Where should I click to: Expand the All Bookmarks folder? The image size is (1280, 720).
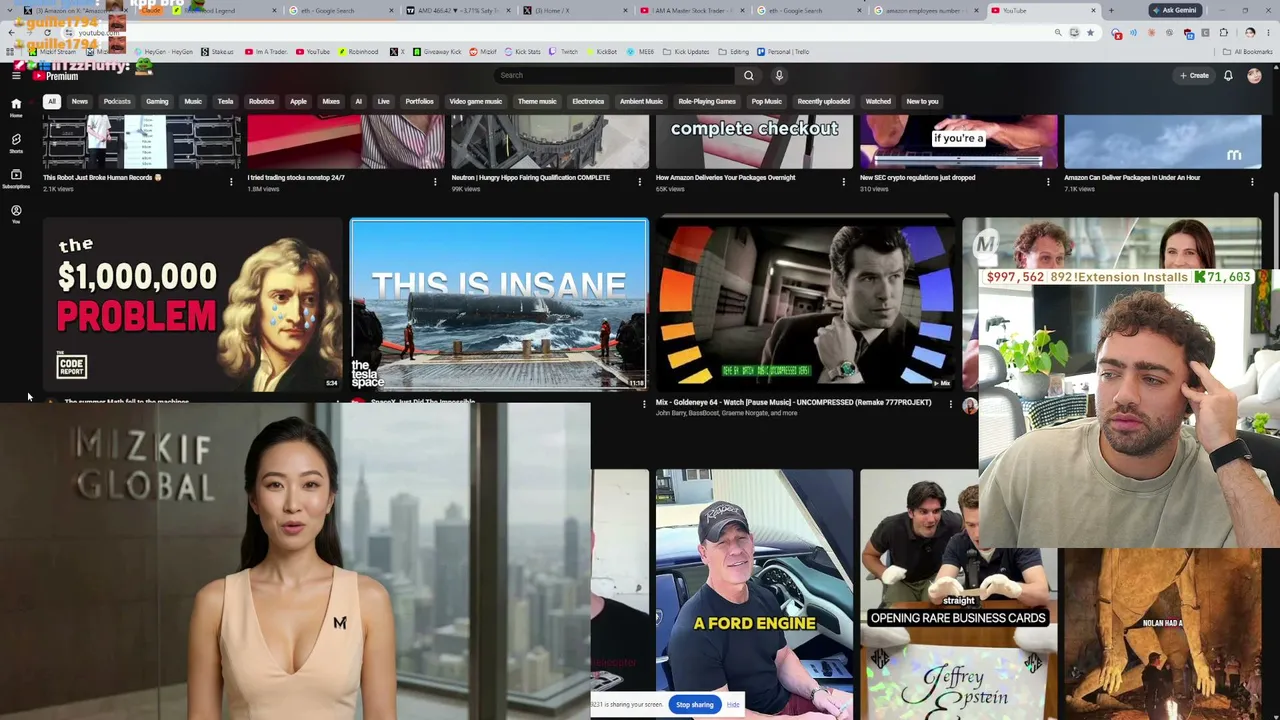[x=1250, y=52]
